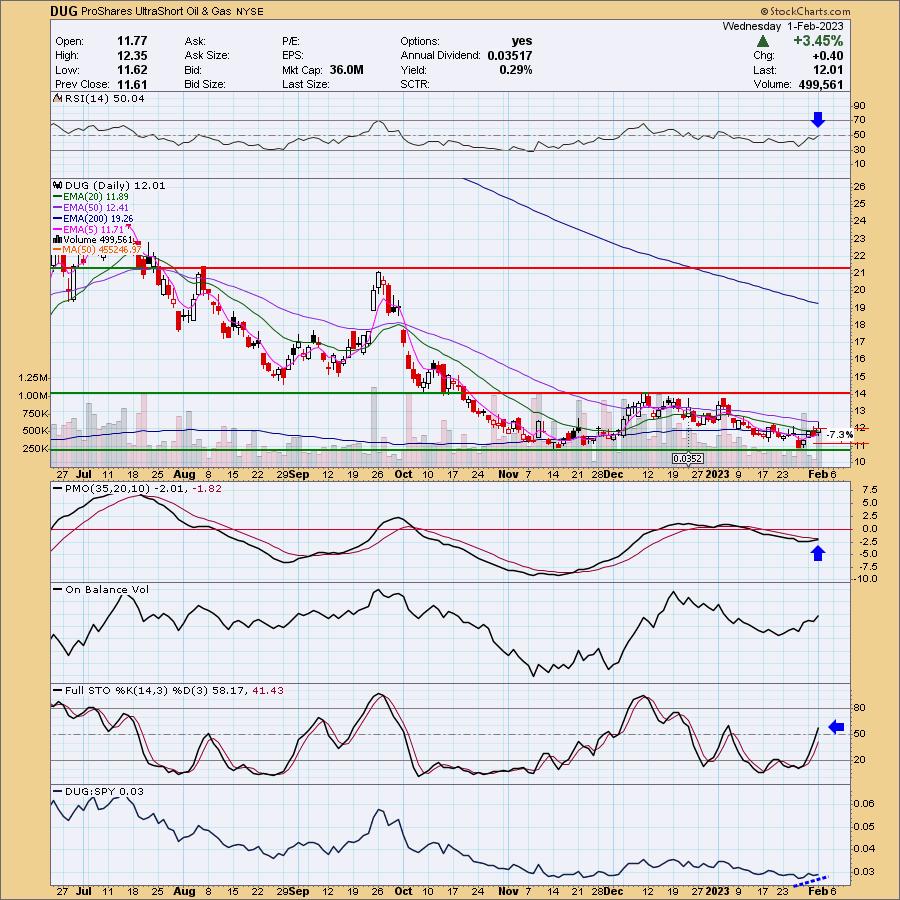Click the Chg value +0.40
Viewport: 900px width, 900px height.
[828, 55]
